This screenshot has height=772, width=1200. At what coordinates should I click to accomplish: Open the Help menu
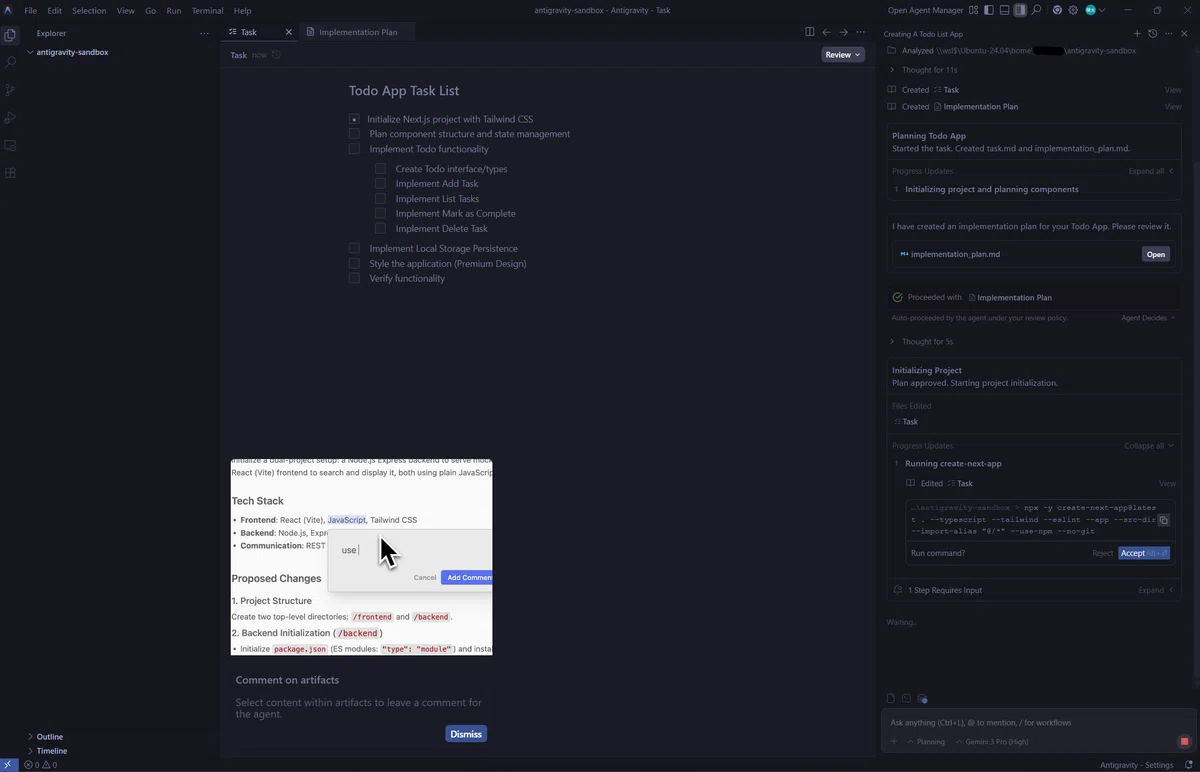click(242, 11)
